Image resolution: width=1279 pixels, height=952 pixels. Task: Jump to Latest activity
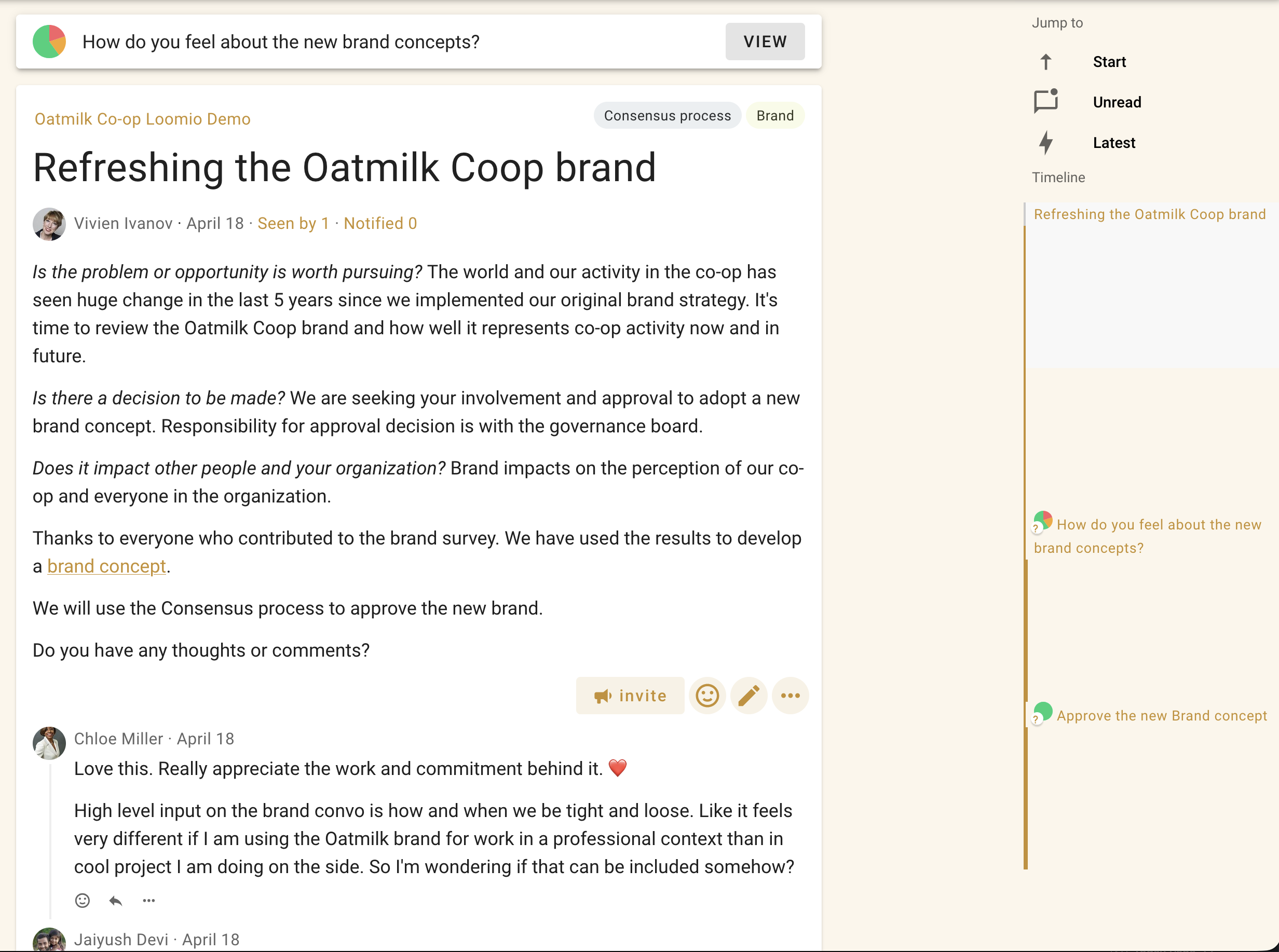[1113, 143]
